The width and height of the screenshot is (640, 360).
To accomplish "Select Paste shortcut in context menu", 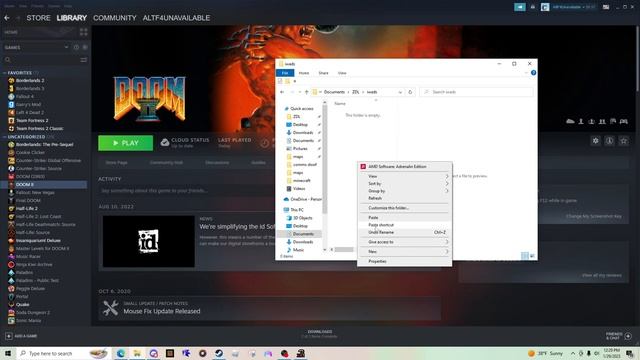I will click(x=404, y=225).
